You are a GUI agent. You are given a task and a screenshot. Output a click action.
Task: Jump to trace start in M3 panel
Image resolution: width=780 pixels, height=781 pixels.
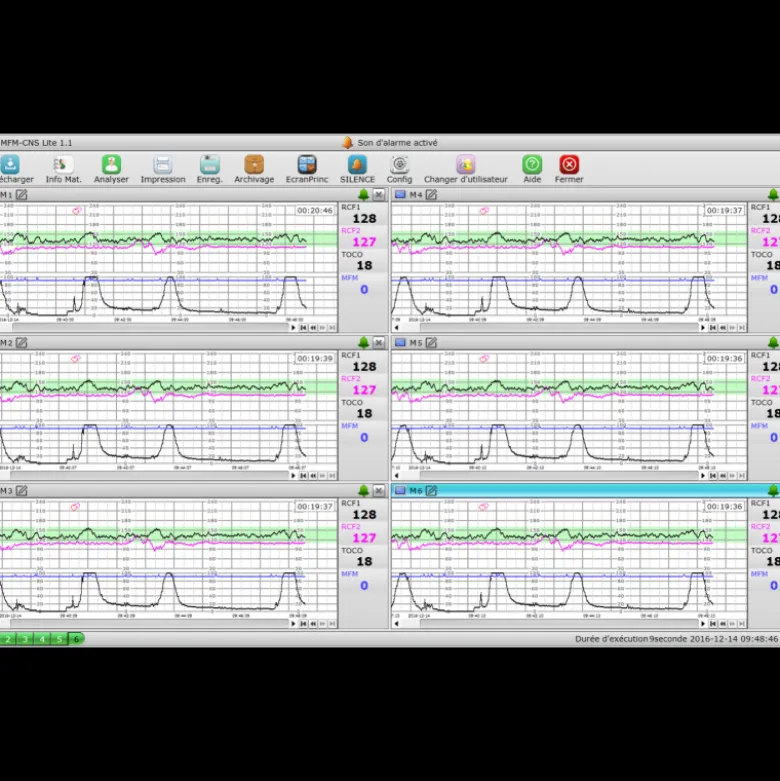(x=303, y=624)
